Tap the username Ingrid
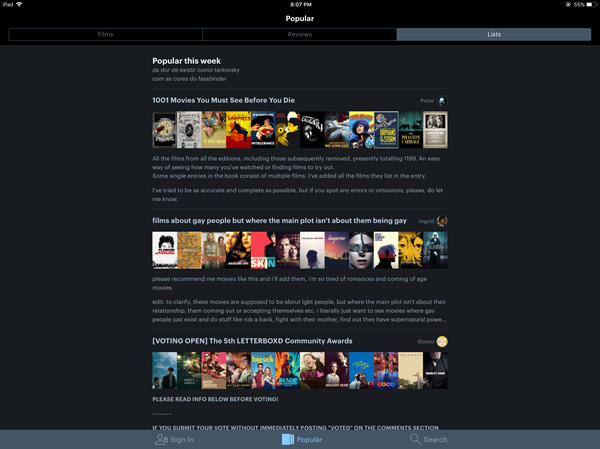 pos(426,221)
